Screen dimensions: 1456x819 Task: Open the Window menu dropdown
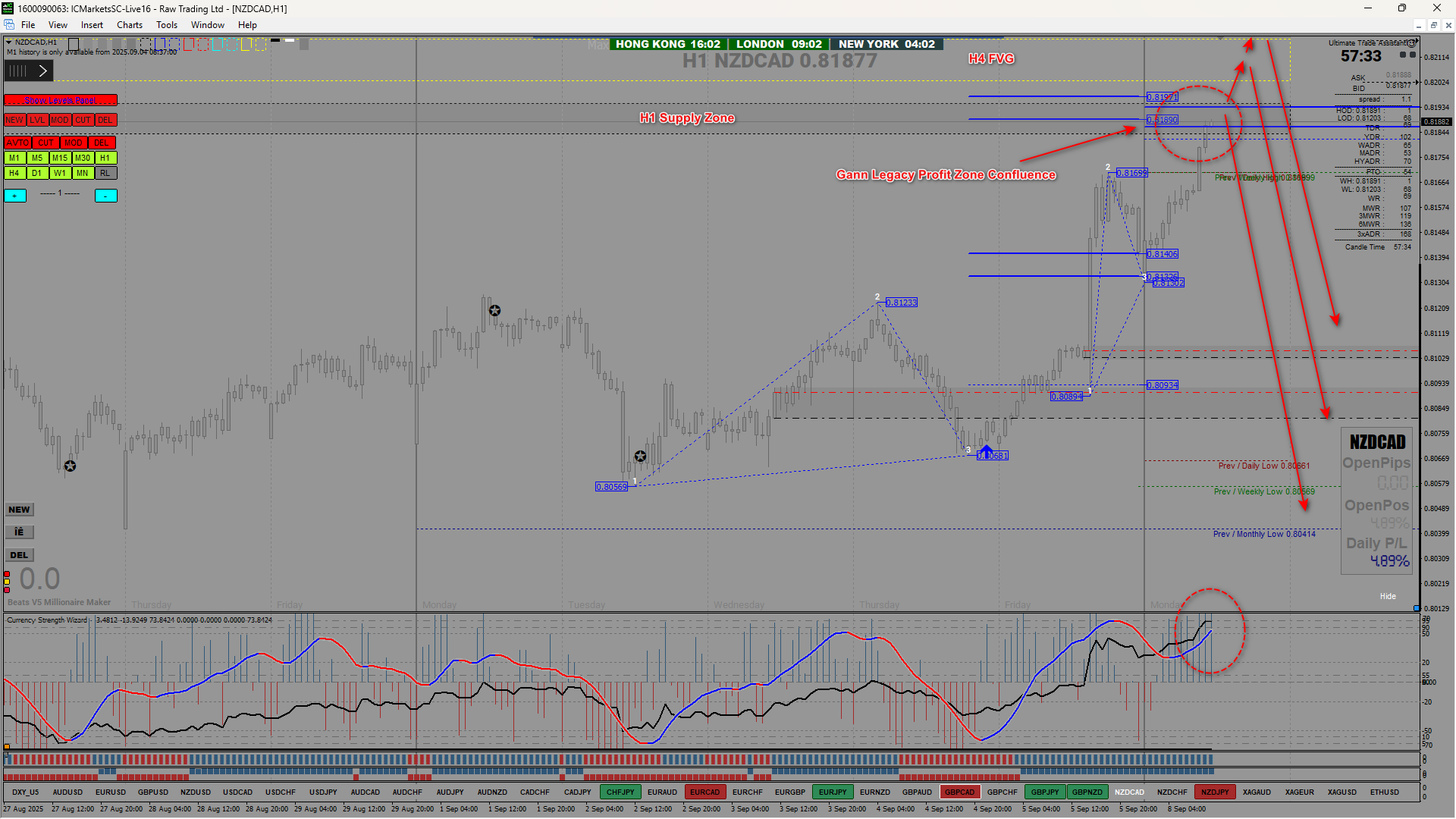(207, 25)
